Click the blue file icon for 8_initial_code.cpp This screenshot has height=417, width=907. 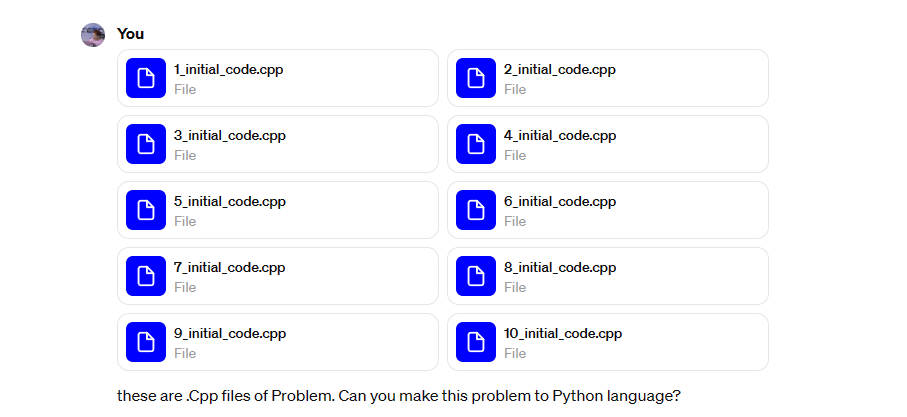(x=475, y=276)
